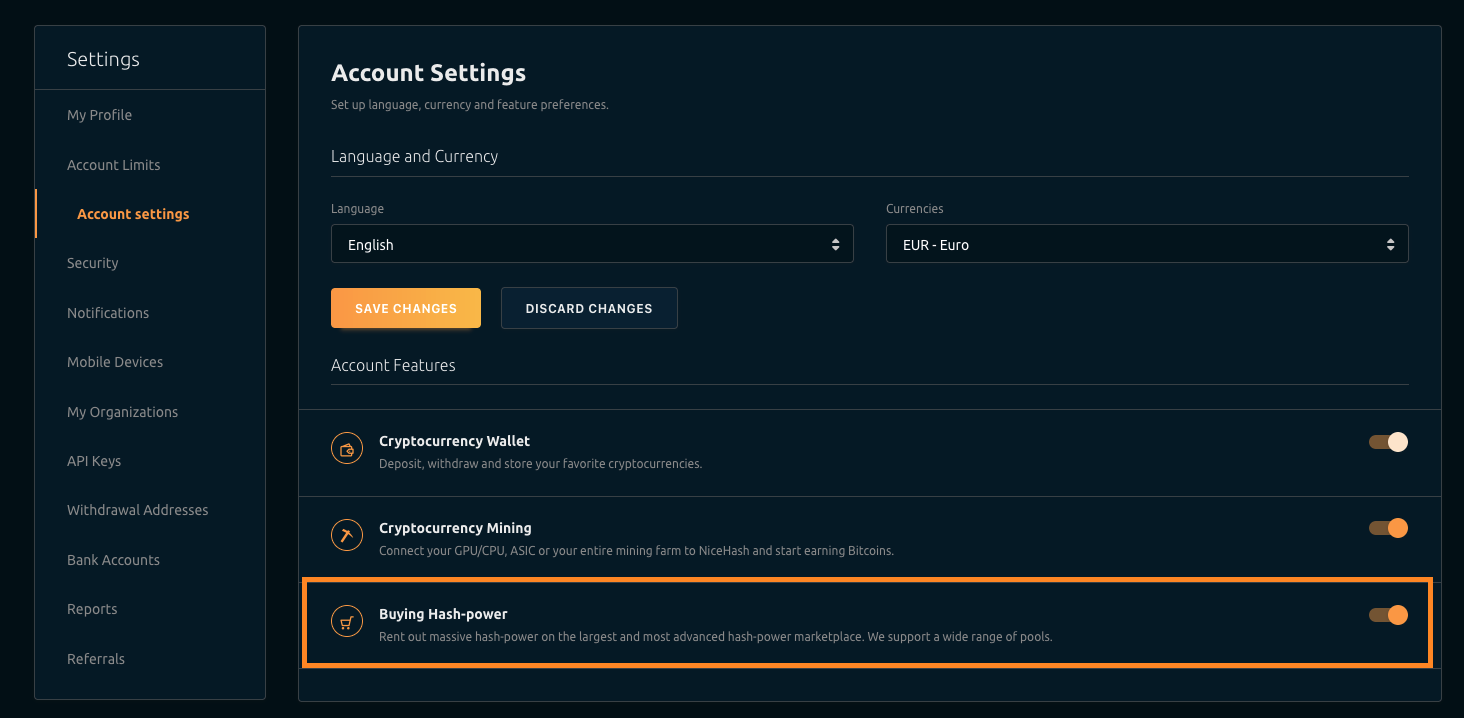Open Bank Accounts section

pos(113,560)
